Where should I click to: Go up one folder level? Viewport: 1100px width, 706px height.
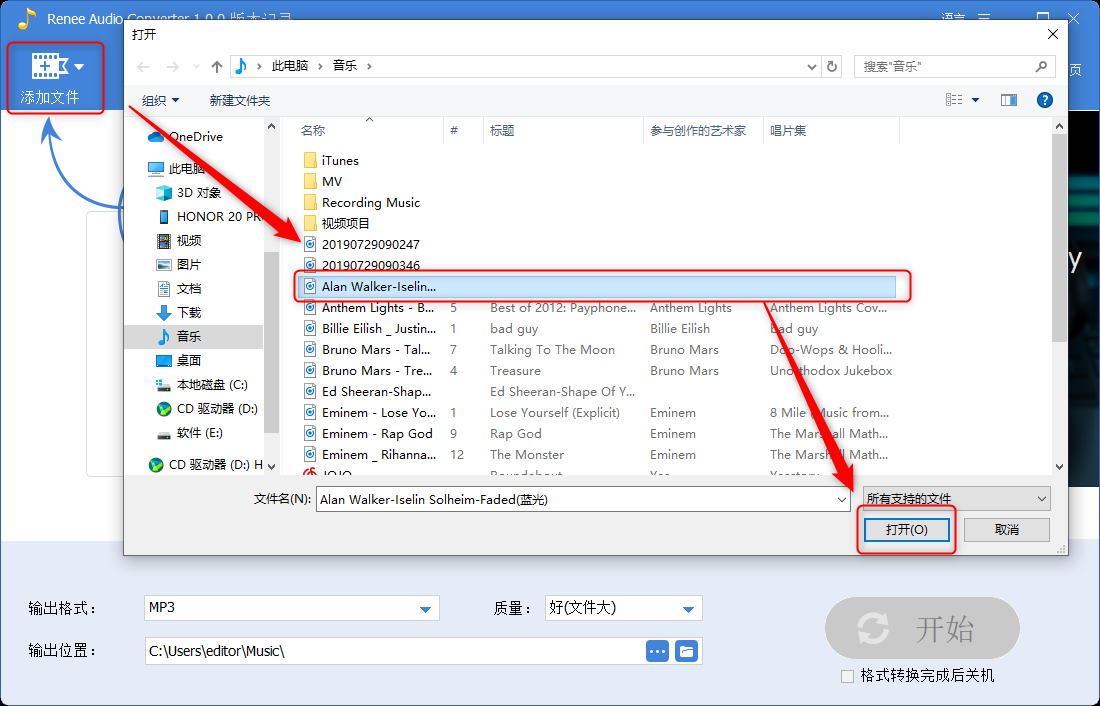[217, 67]
